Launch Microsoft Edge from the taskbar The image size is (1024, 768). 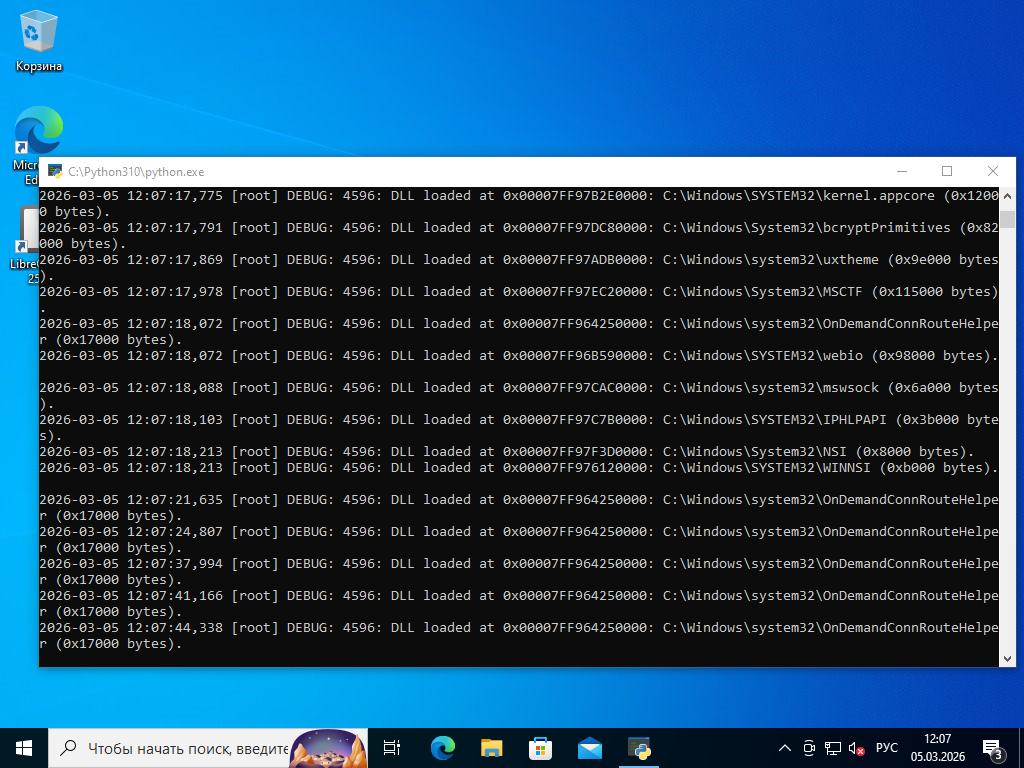pos(442,747)
